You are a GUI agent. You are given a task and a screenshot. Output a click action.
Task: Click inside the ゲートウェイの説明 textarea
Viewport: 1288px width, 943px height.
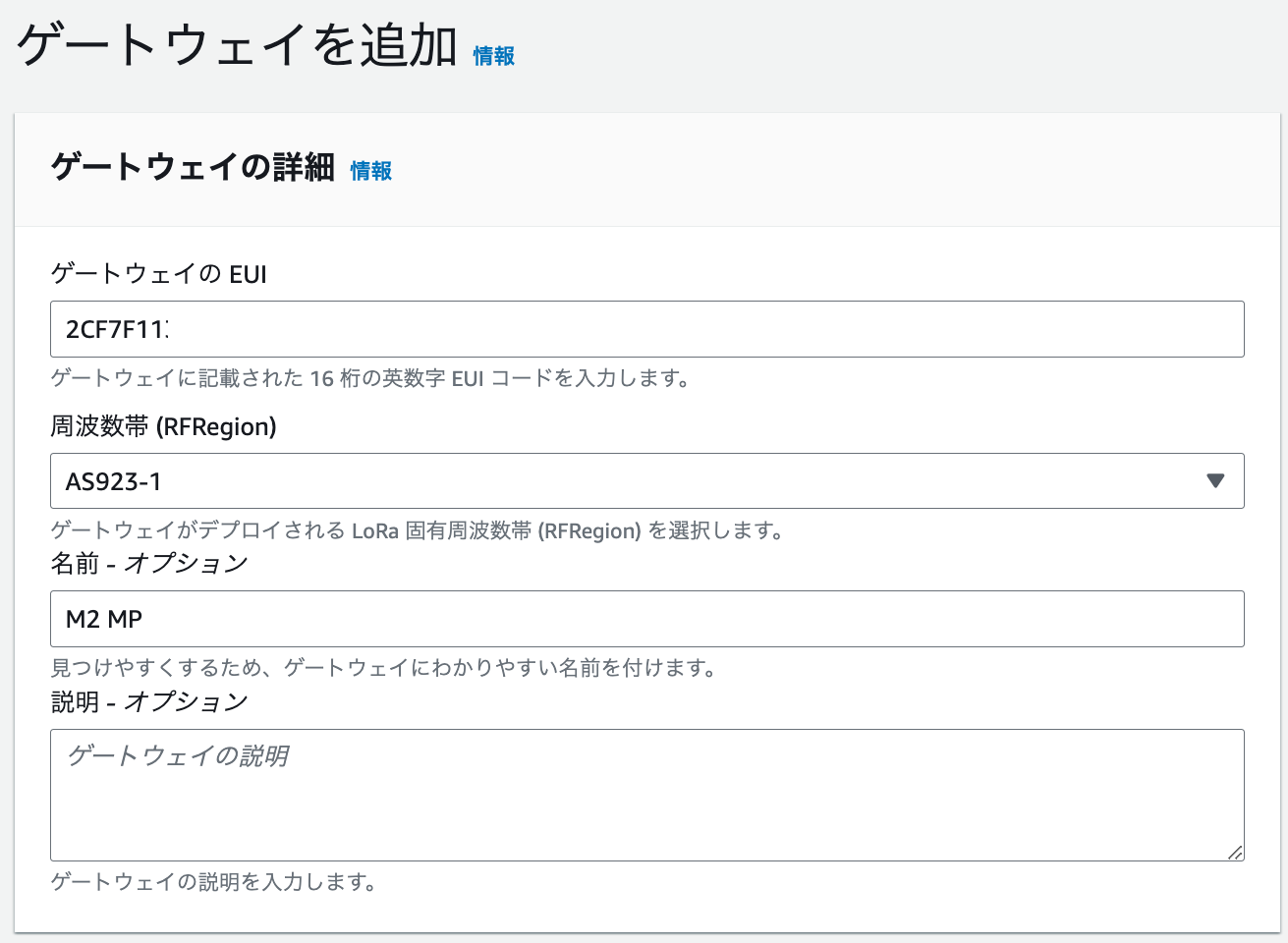646,795
